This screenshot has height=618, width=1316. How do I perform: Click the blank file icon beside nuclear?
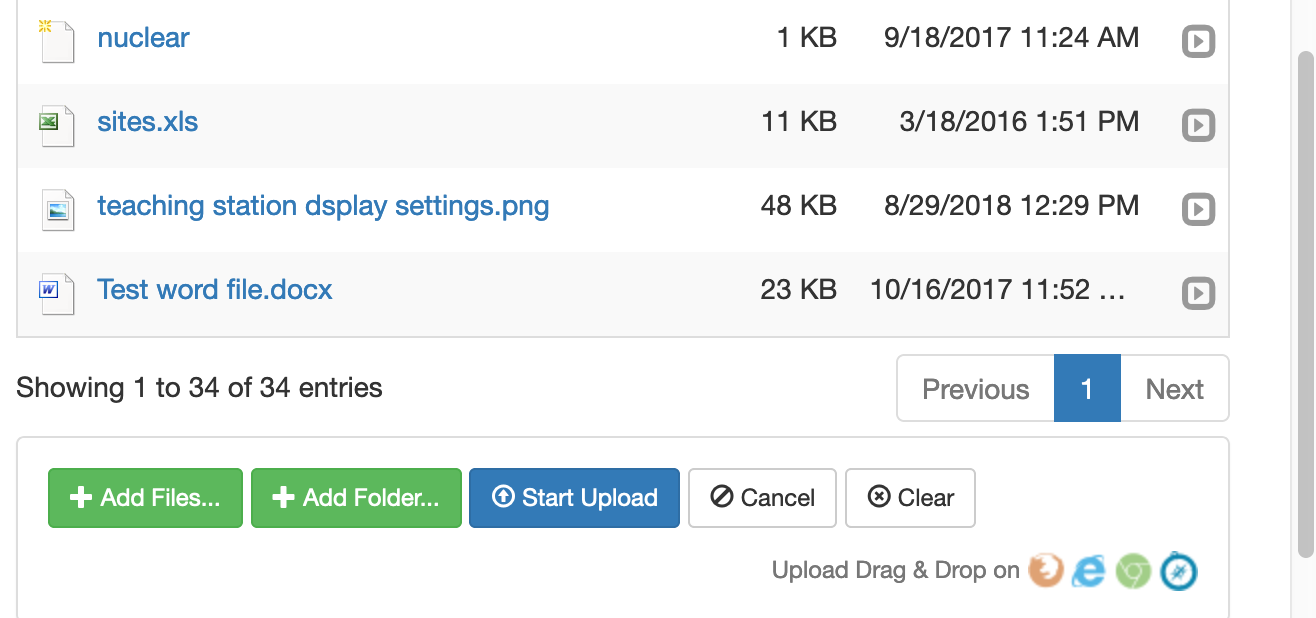(x=57, y=41)
